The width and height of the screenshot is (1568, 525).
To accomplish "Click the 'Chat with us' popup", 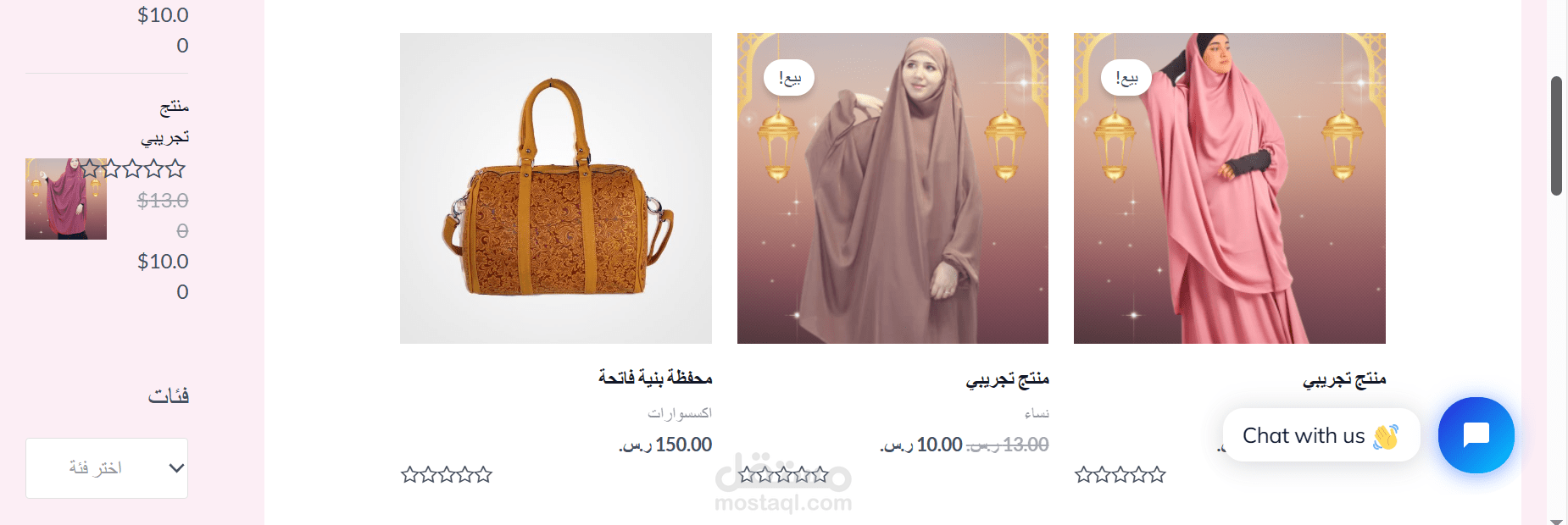I will click(1321, 435).
